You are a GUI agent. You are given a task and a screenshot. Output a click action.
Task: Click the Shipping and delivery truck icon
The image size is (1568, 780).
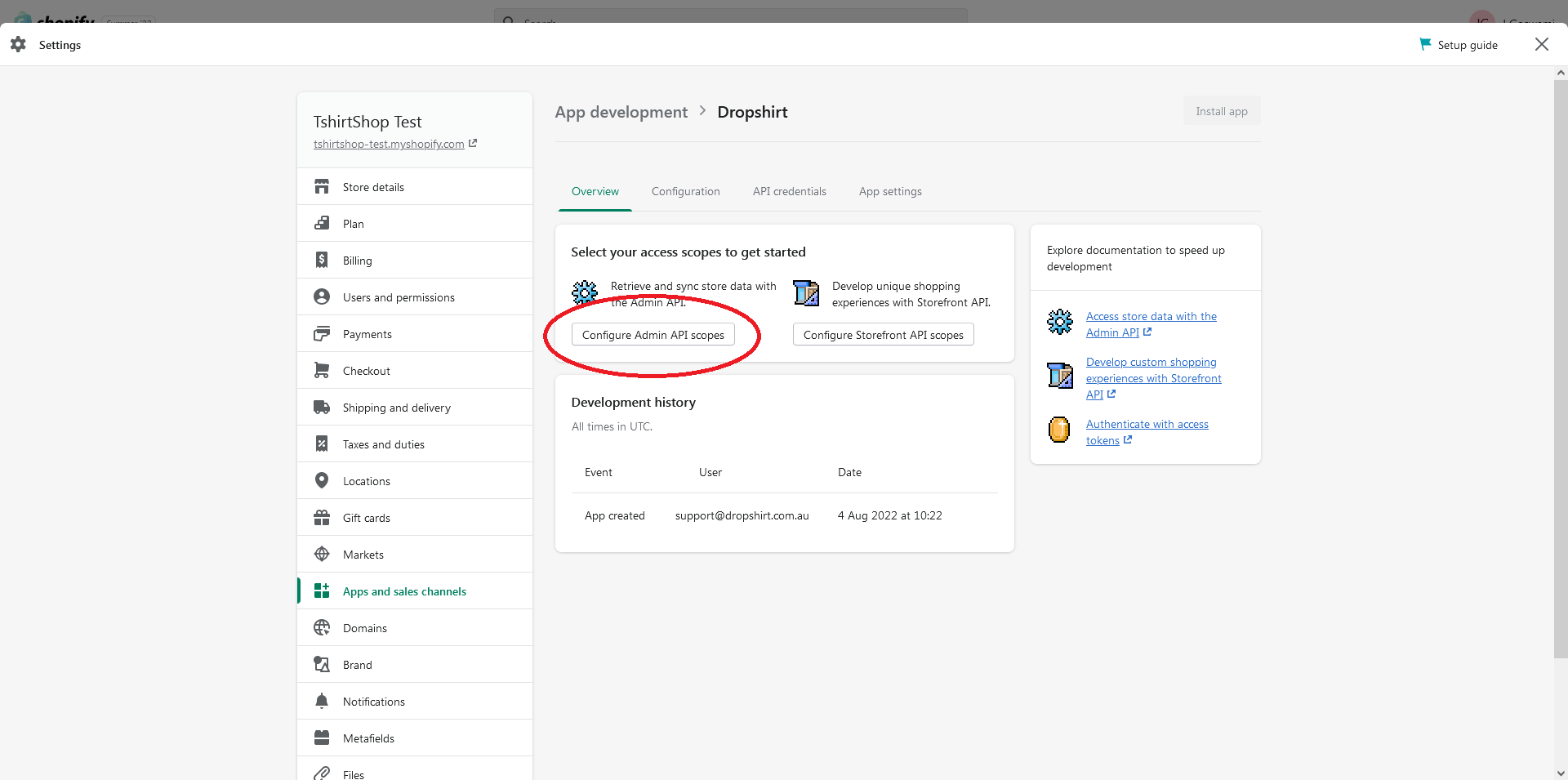[x=322, y=408]
